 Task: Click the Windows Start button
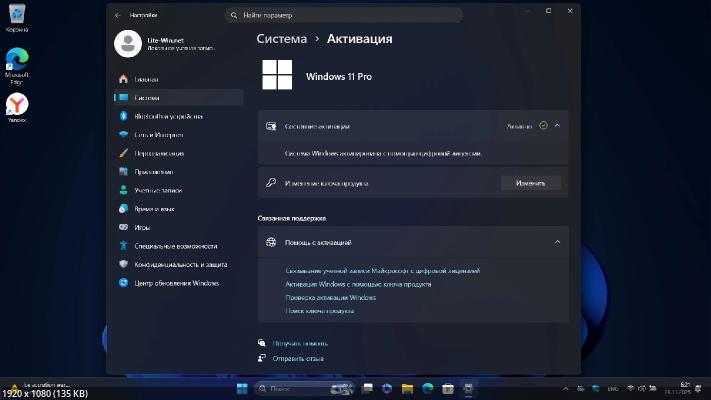(243, 388)
